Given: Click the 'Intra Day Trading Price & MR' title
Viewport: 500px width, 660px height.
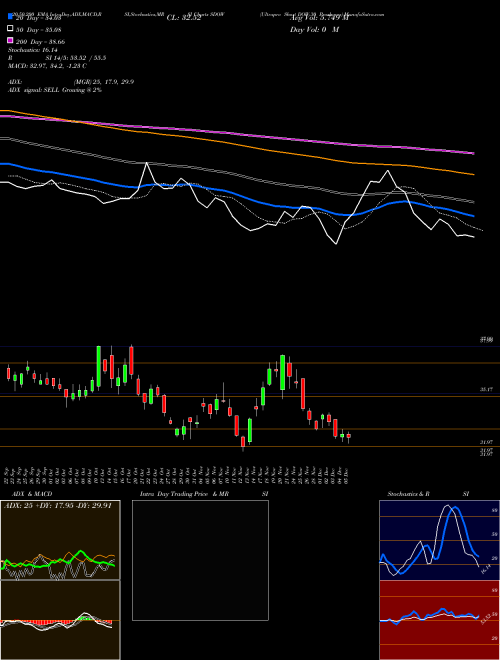Looking at the screenshot, I should [x=184, y=494].
